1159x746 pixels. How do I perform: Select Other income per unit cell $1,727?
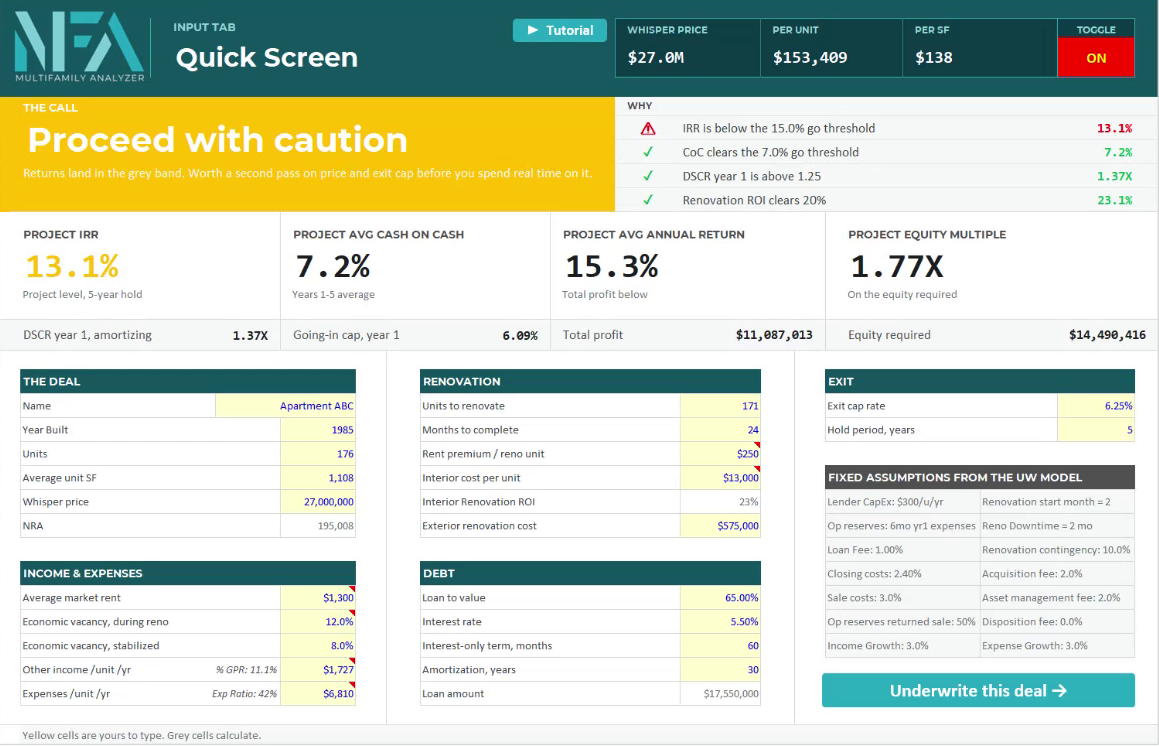tap(318, 669)
